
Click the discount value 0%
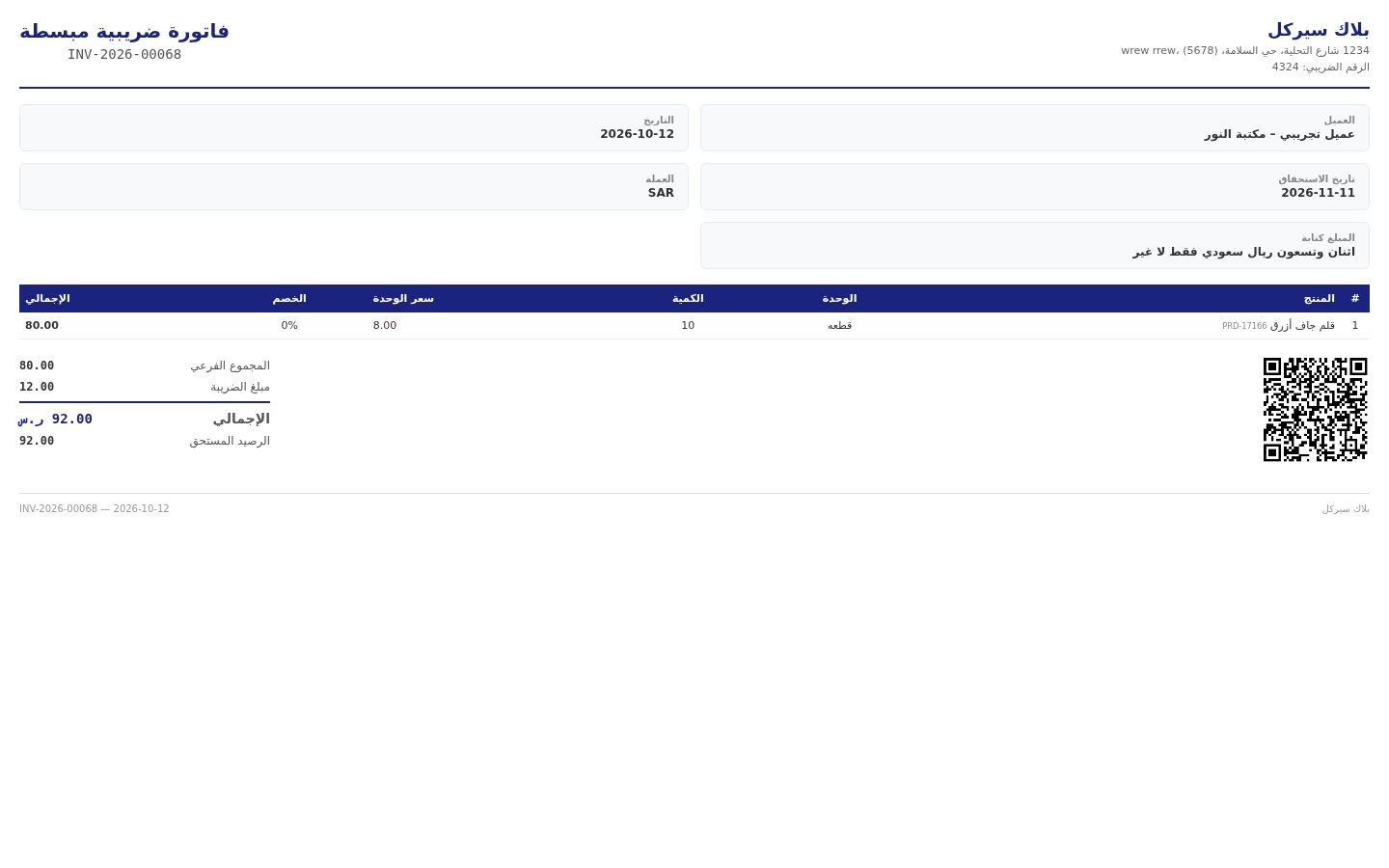(x=289, y=326)
